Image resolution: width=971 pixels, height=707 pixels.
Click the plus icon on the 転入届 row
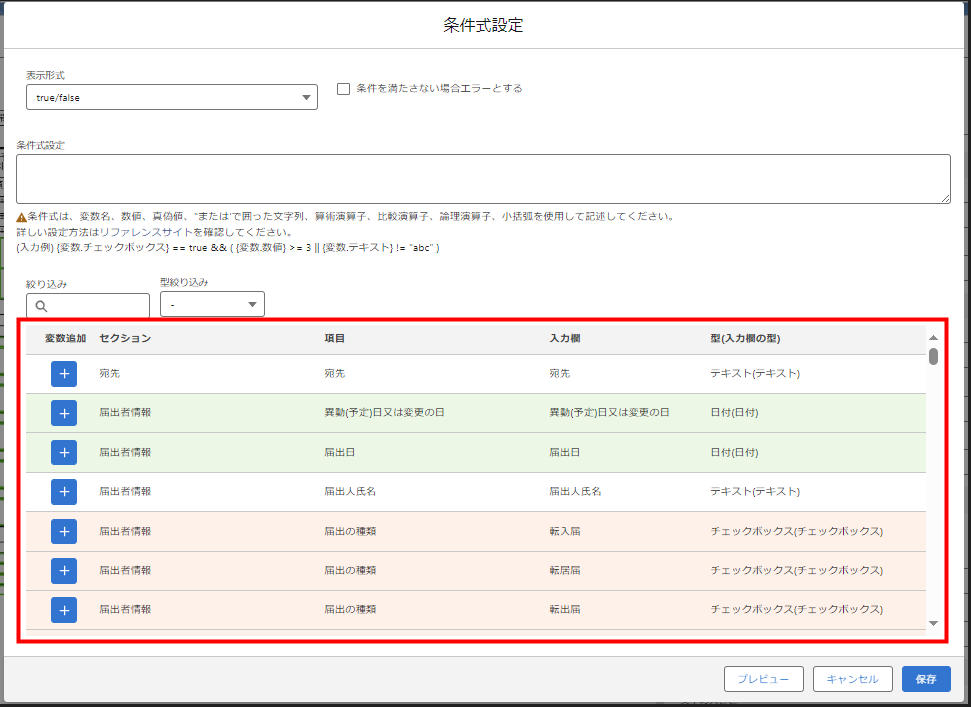[63, 531]
